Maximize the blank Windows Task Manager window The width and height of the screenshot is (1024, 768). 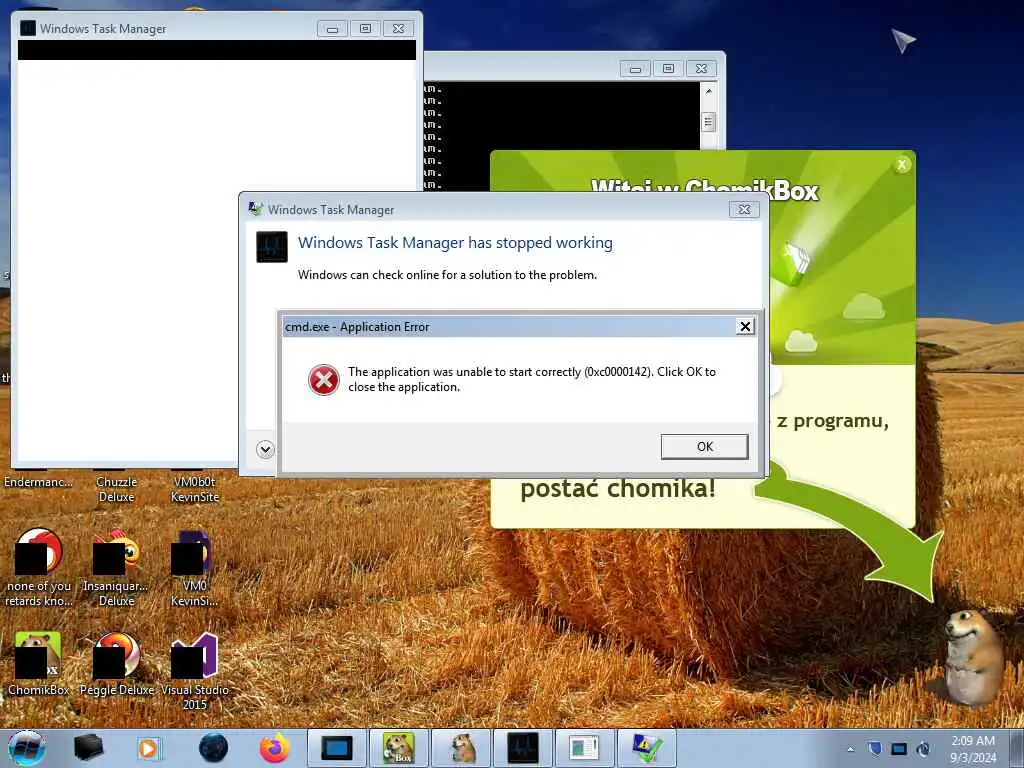(365, 29)
